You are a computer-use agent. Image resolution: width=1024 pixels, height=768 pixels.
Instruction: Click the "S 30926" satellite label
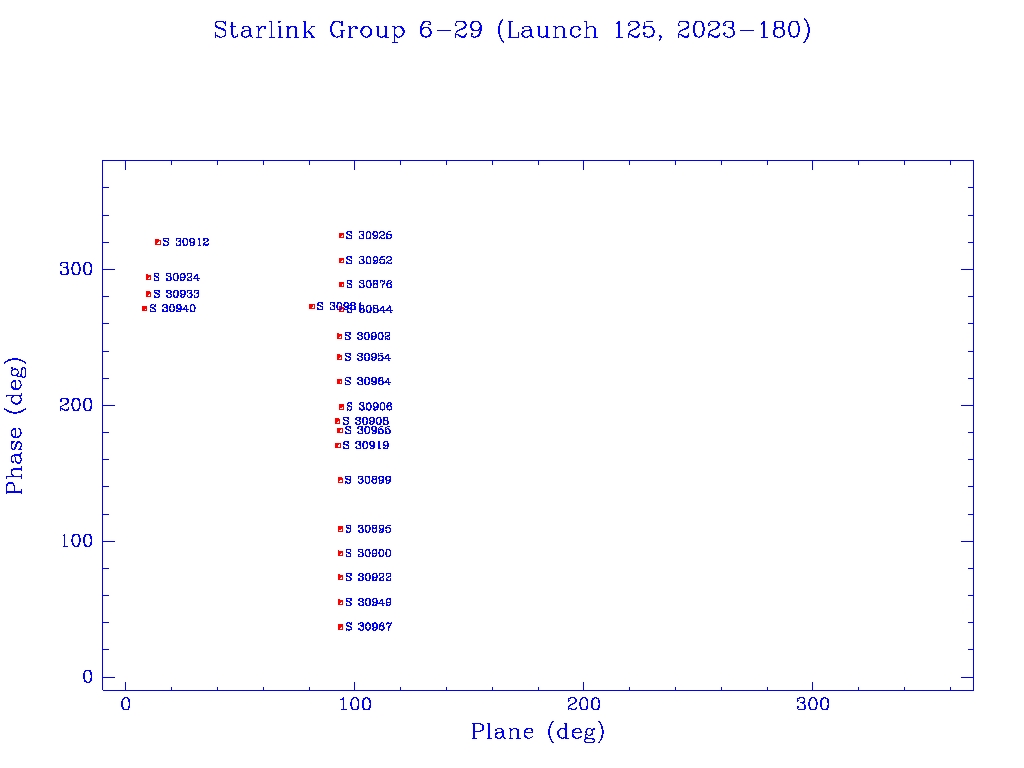(369, 236)
